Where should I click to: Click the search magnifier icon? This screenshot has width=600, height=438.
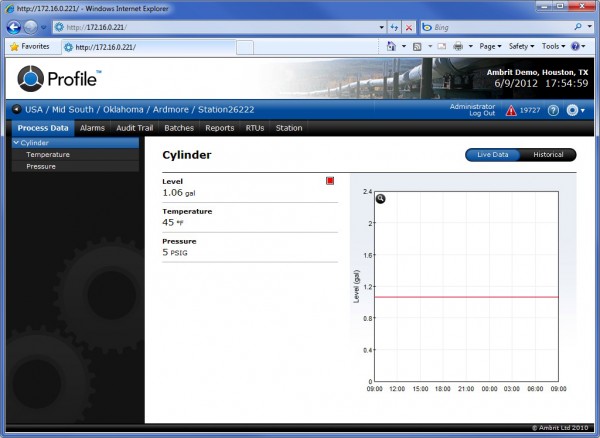578,27
